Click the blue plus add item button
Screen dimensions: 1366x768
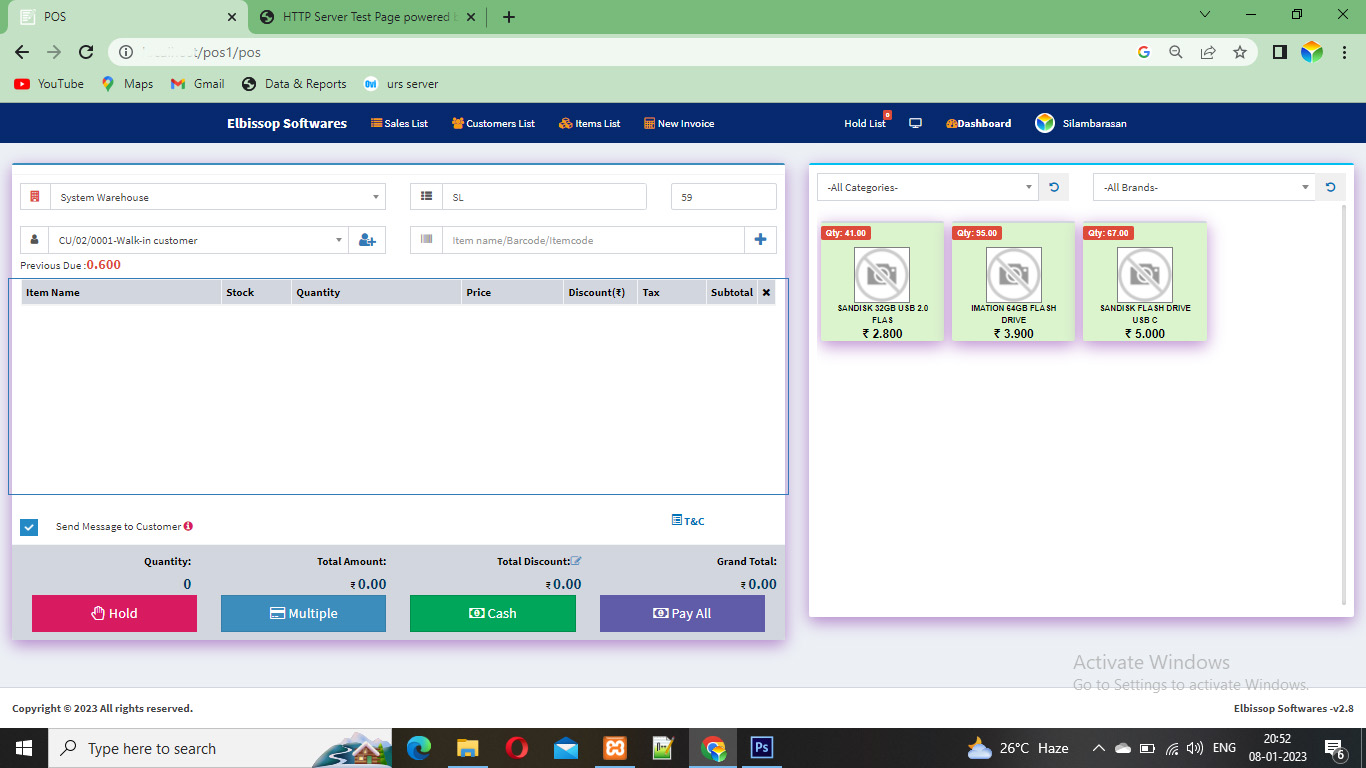click(760, 239)
